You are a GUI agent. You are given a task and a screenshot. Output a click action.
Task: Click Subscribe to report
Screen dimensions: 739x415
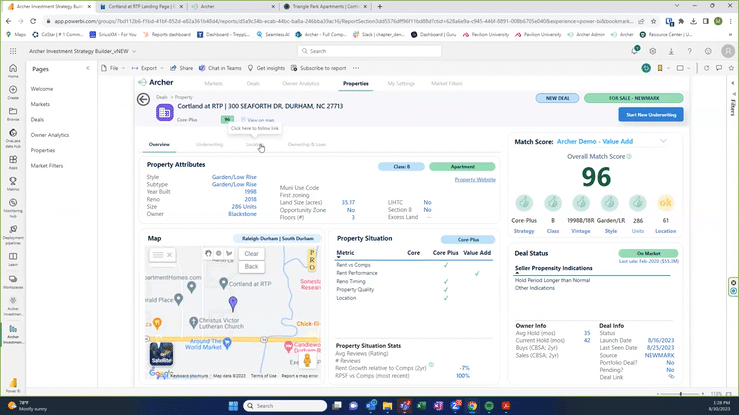pyautogui.click(x=319, y=68)
